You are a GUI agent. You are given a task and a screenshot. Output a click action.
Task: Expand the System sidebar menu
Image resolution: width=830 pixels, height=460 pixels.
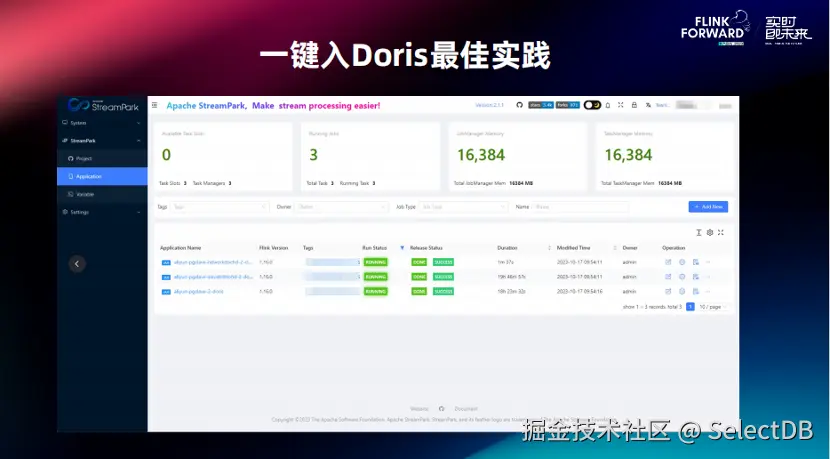(102, 123)
